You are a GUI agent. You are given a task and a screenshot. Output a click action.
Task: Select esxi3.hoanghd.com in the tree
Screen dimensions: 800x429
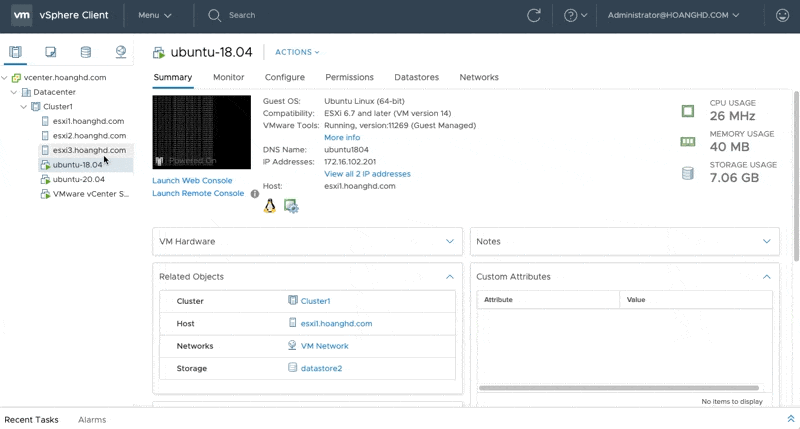pyautogui.click(x=89, y=150)
